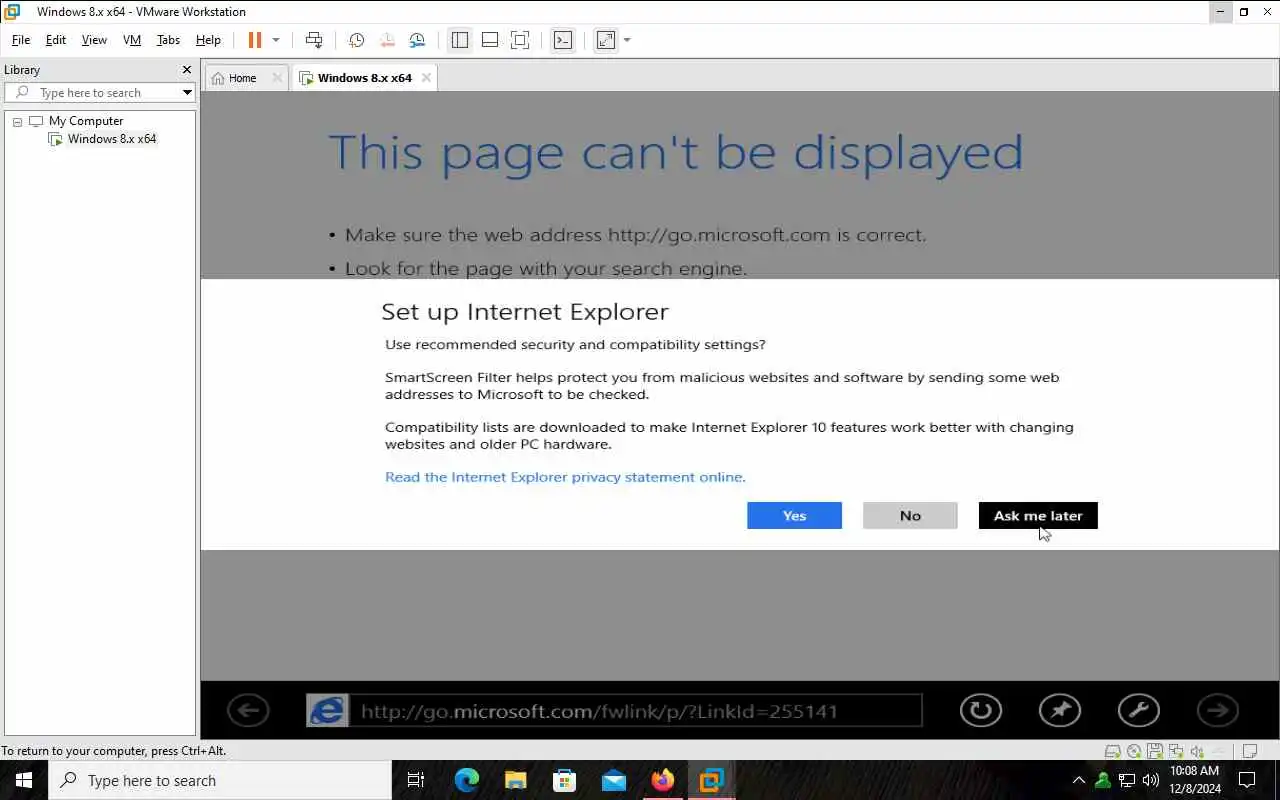Image resolution: width=1280 pixels, height=800 pixels.
Task: Toggle the library sidebar view icon
Action: 460,40
